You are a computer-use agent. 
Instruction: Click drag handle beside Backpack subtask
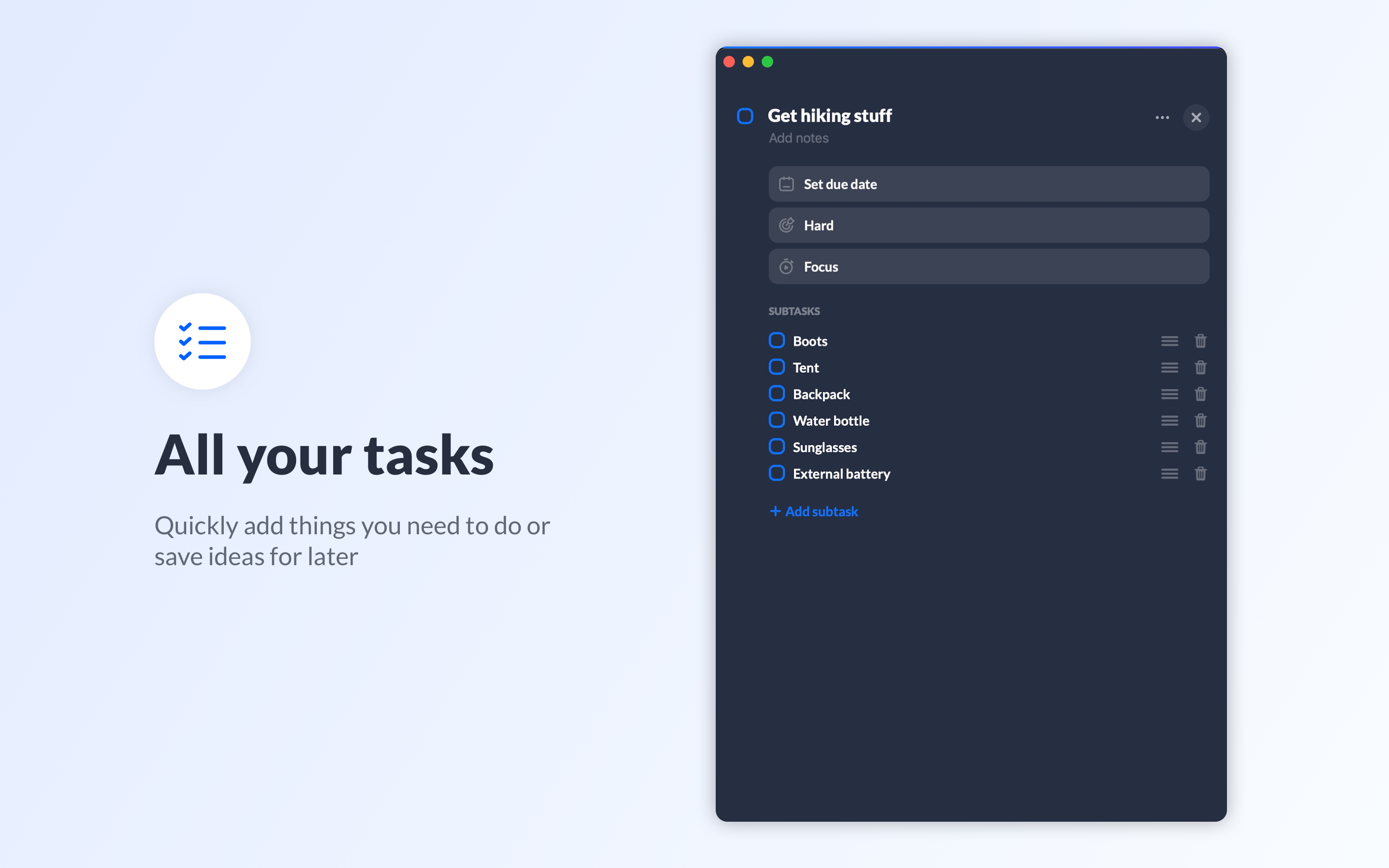[1169, 394]
